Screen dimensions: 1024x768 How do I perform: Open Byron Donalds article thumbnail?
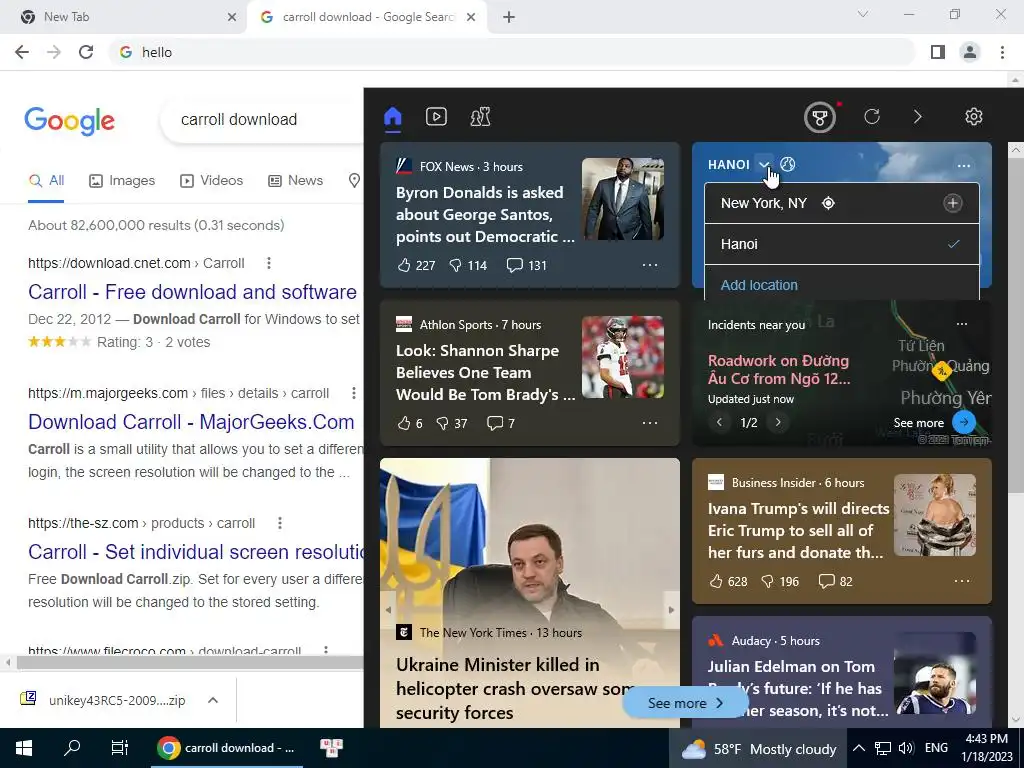pyautogui.click(x=623, y=199)
